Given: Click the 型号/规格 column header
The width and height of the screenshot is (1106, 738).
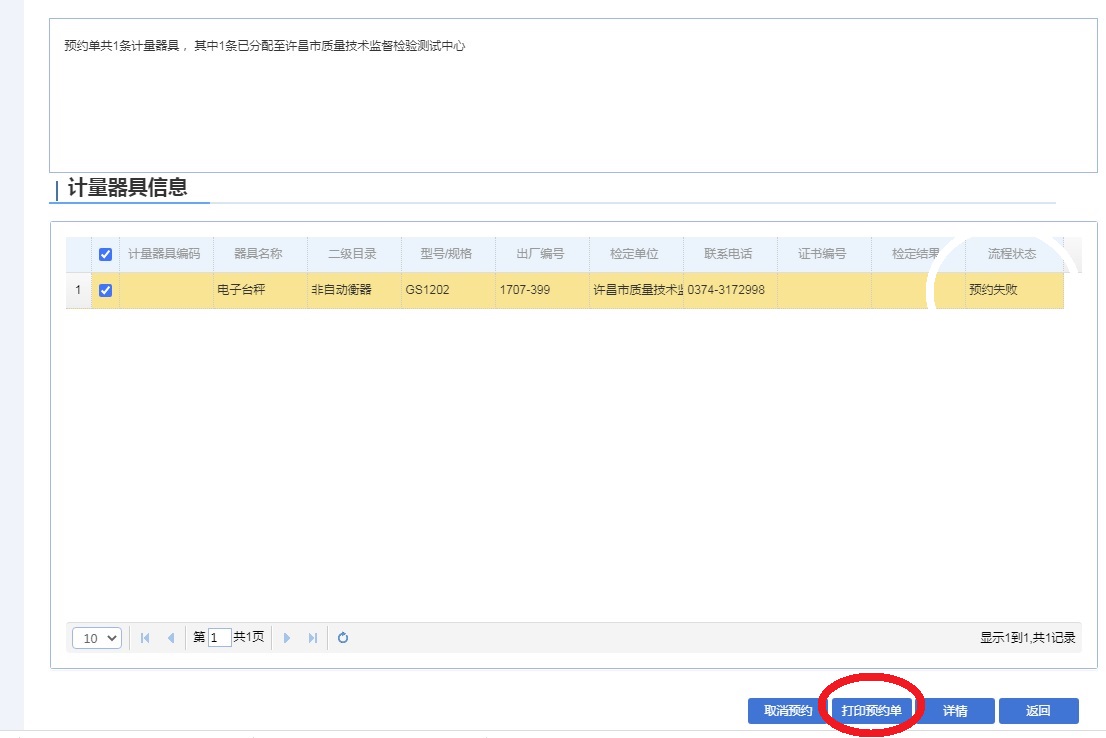Looking at the screenshot, I should pyautogui.click(x=446, y=254).
